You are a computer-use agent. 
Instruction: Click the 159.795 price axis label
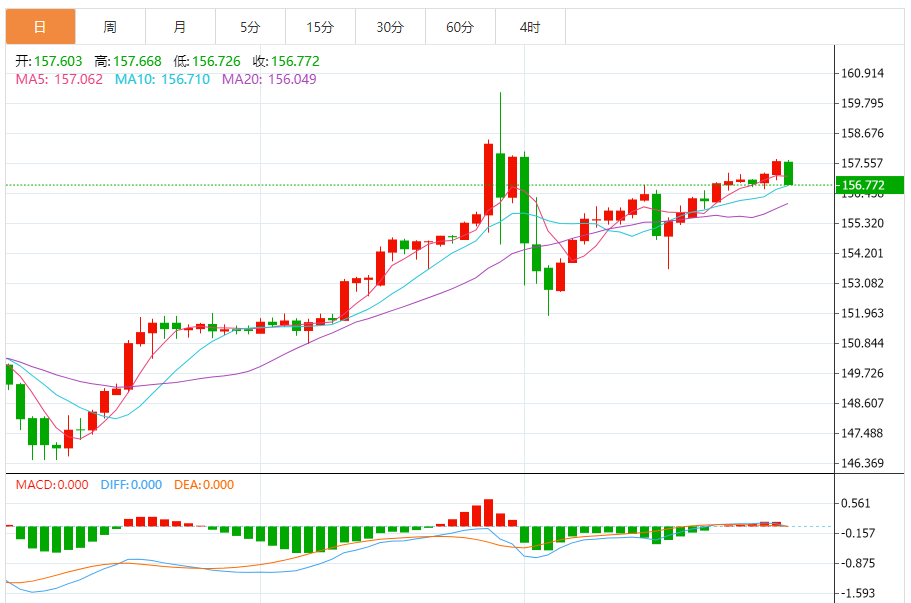863,103
